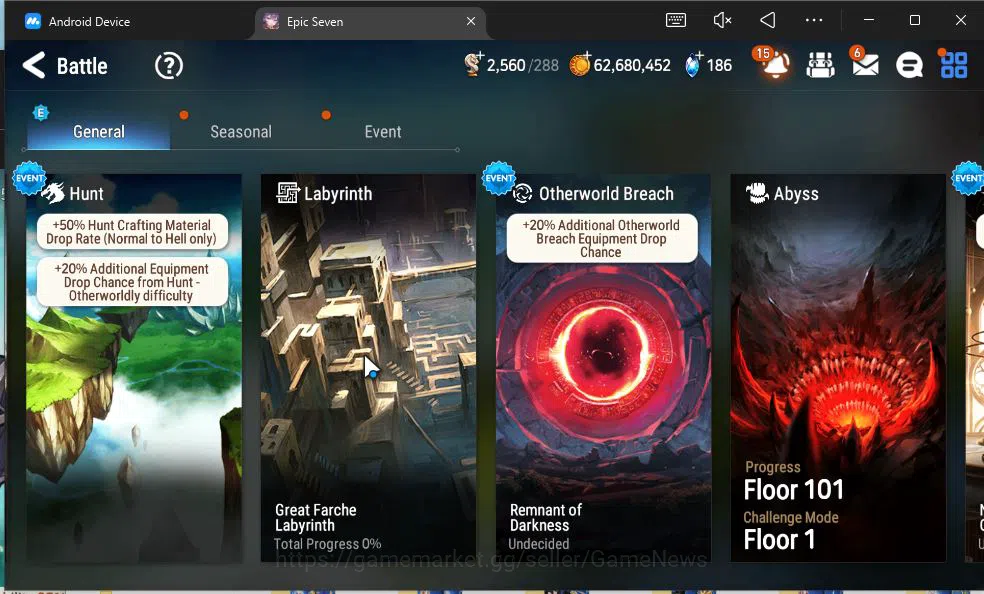Maximize the emulator window
Screen dimensions: 984x594
point(915,20)
